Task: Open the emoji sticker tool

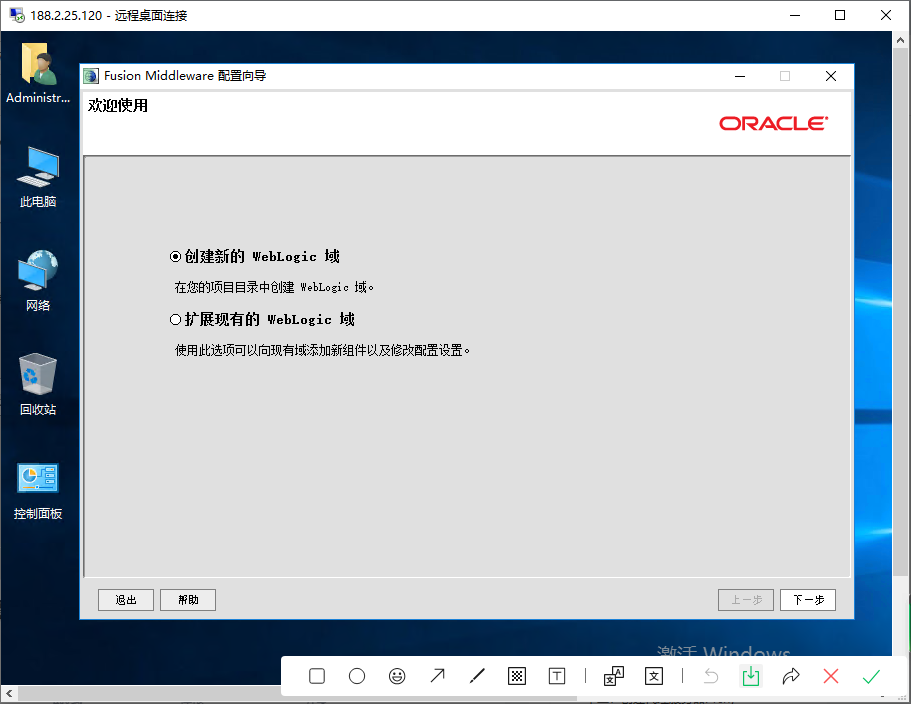Action: pyautogui.click(x=397, y=676)
